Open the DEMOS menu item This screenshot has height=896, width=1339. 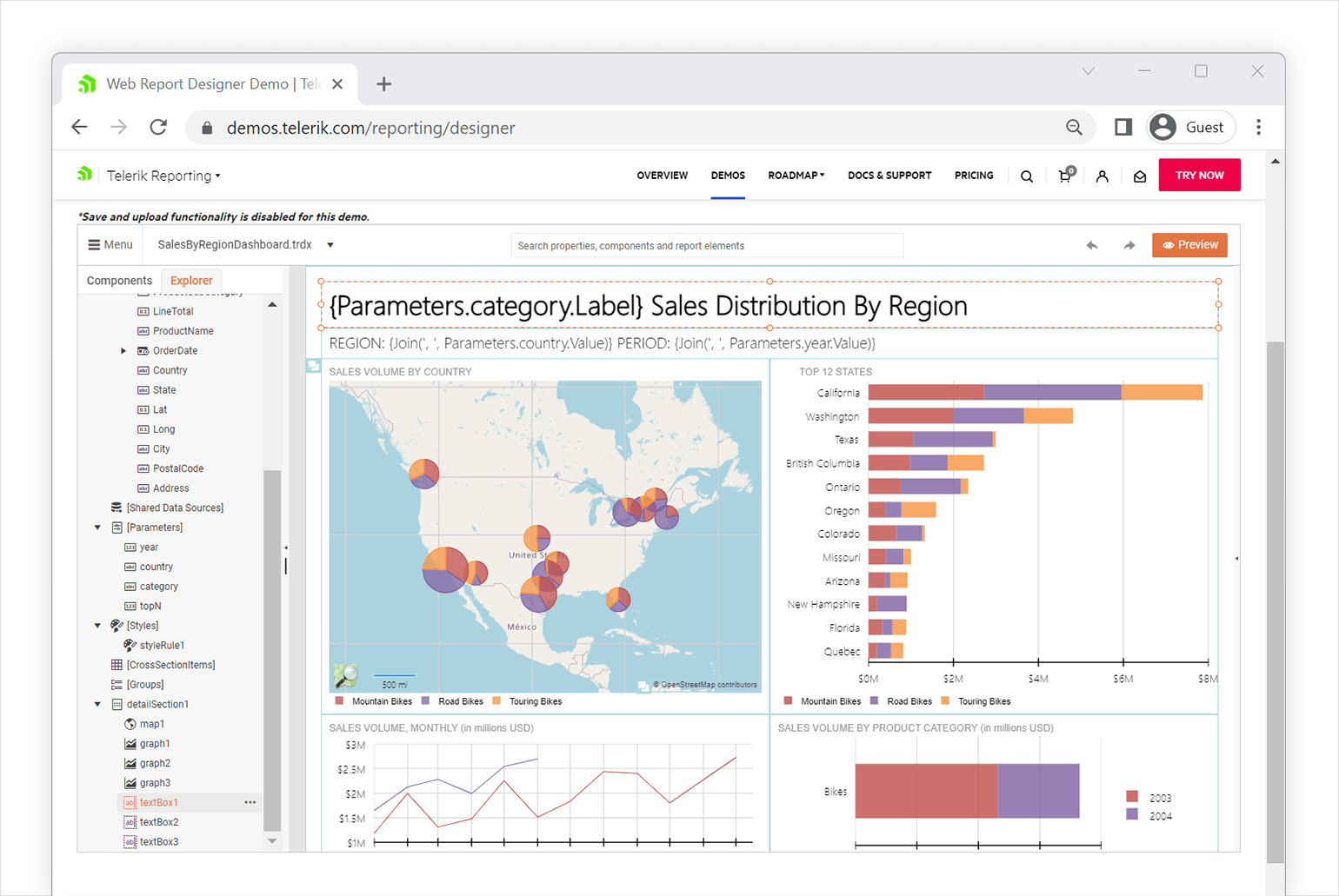click(728, 175)
